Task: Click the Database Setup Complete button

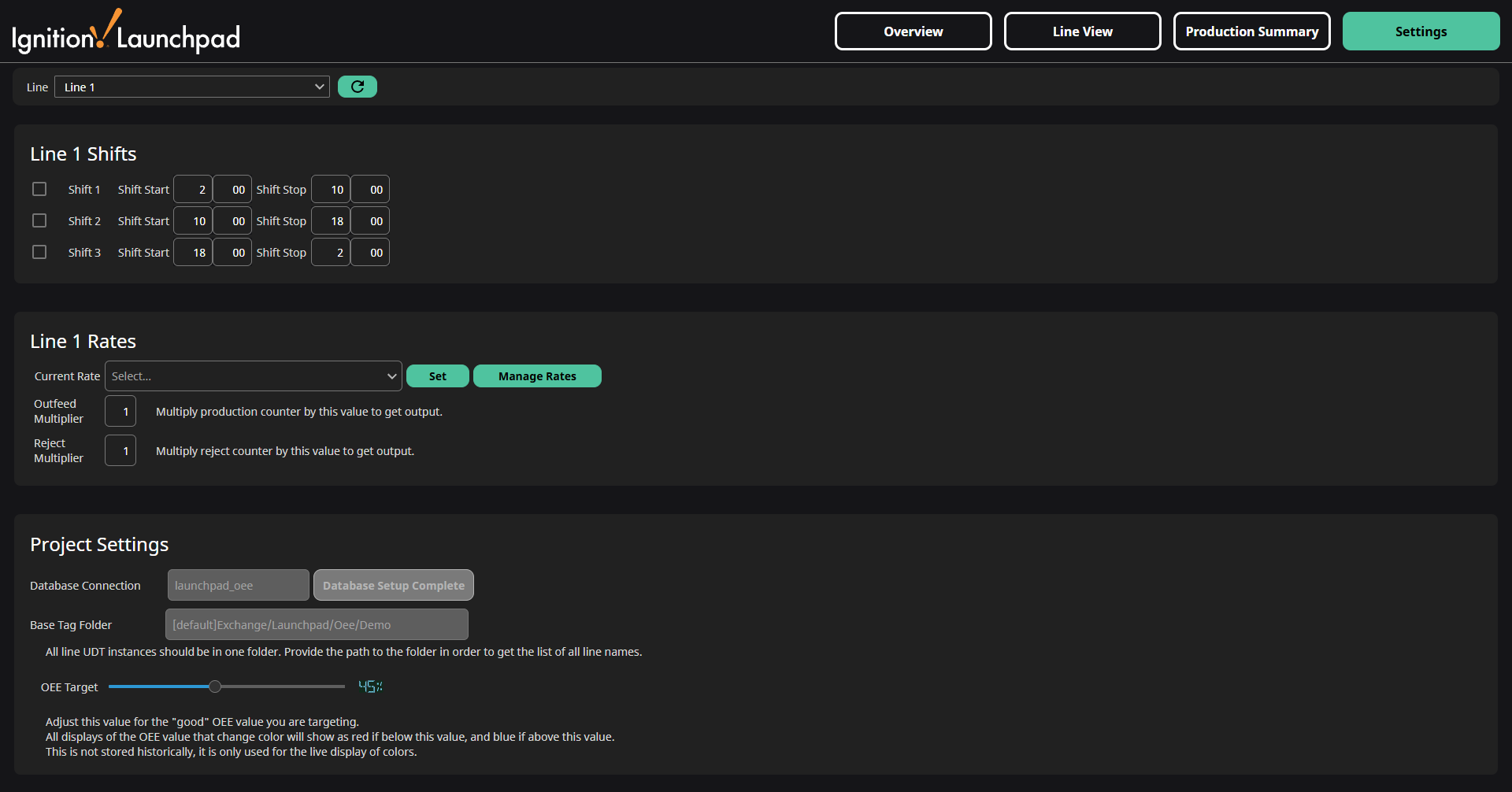Action: [394, 585]
